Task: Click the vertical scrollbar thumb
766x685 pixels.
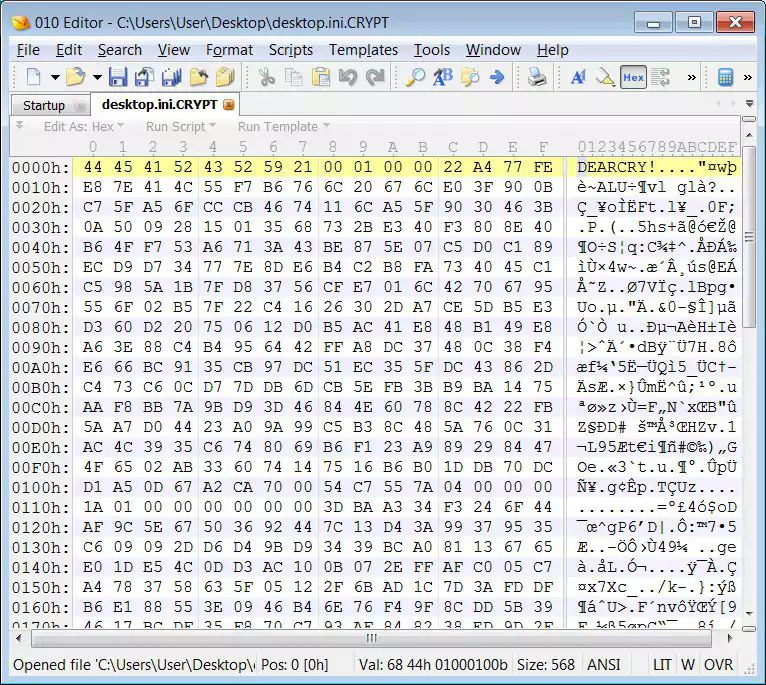Action: coord(748,237)
